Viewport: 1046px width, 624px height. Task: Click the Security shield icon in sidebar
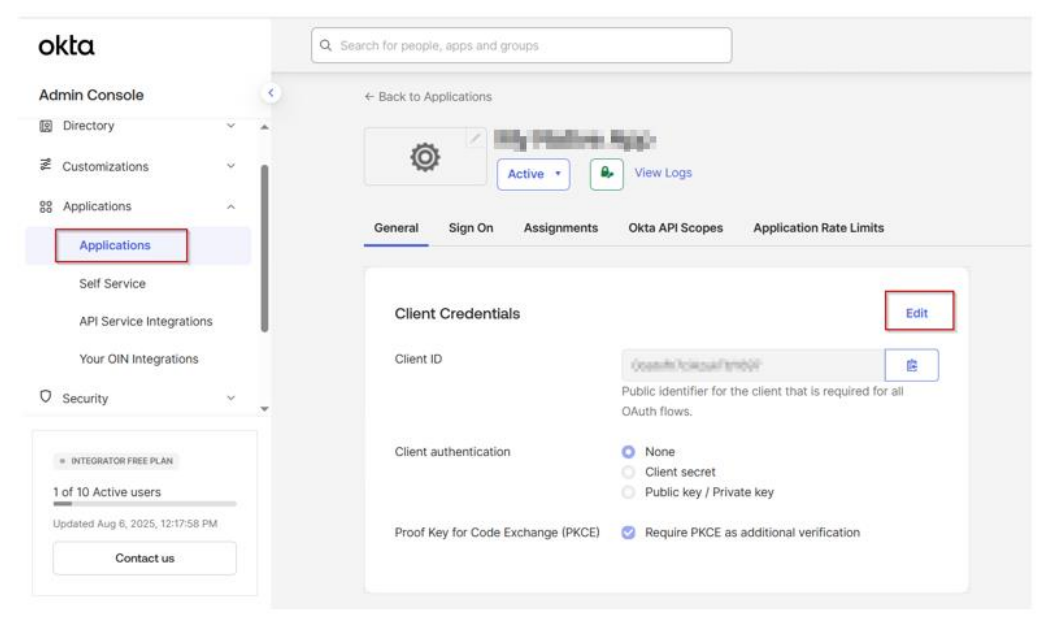pos(46,398)
